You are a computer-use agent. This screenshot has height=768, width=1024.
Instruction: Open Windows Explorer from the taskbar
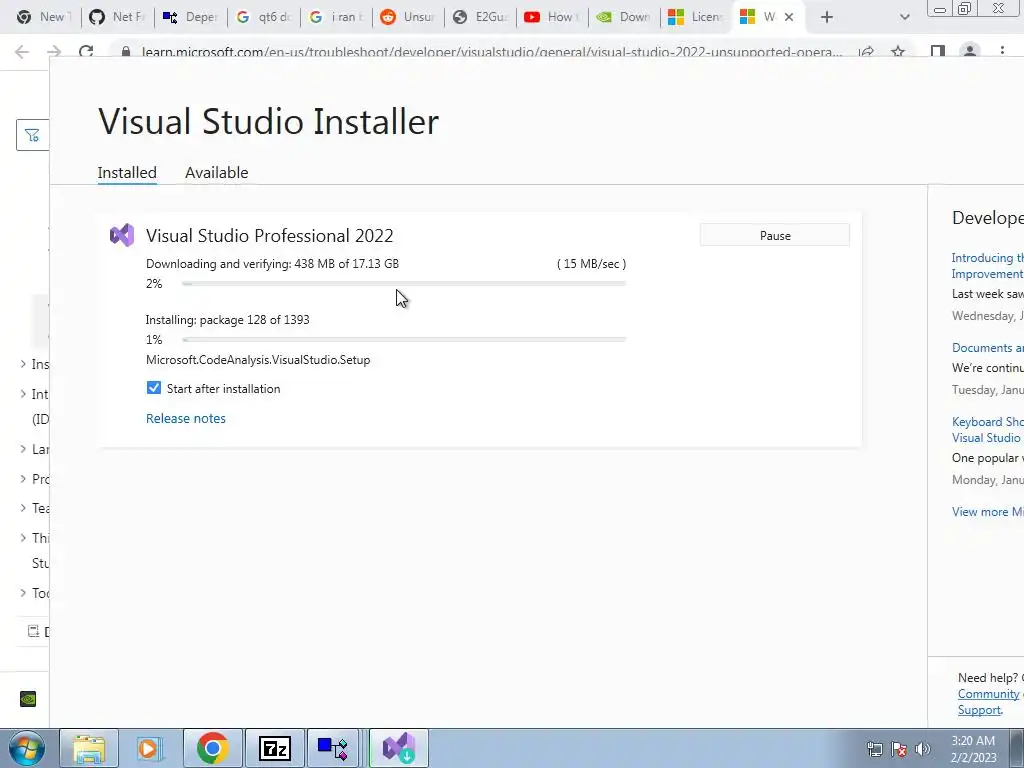pos(89,748)
